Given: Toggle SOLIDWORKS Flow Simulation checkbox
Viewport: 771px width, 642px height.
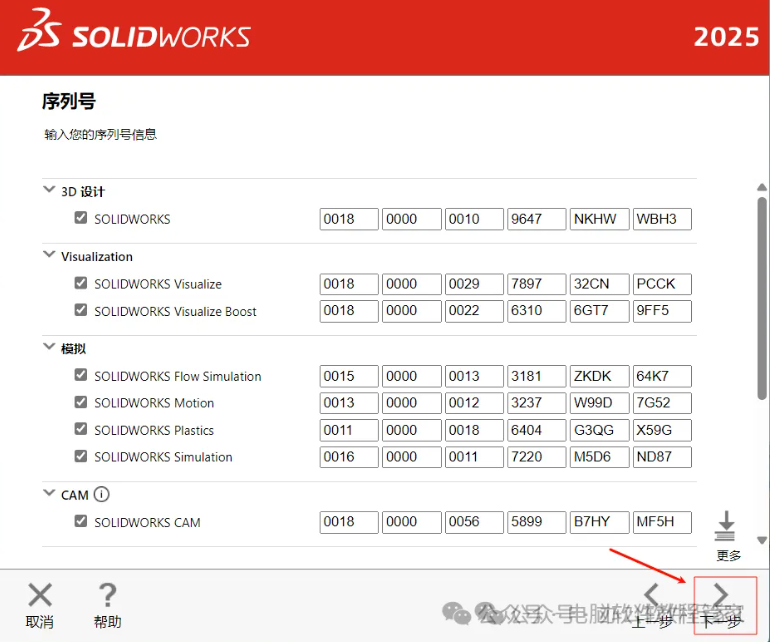Looking at the screenshot, I should tap(81, 375).
